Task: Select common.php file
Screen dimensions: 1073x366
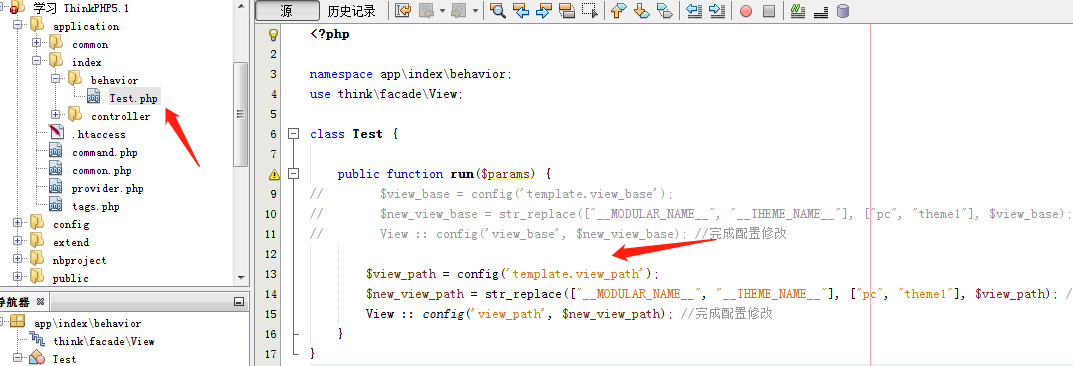Action: point(101,170)
